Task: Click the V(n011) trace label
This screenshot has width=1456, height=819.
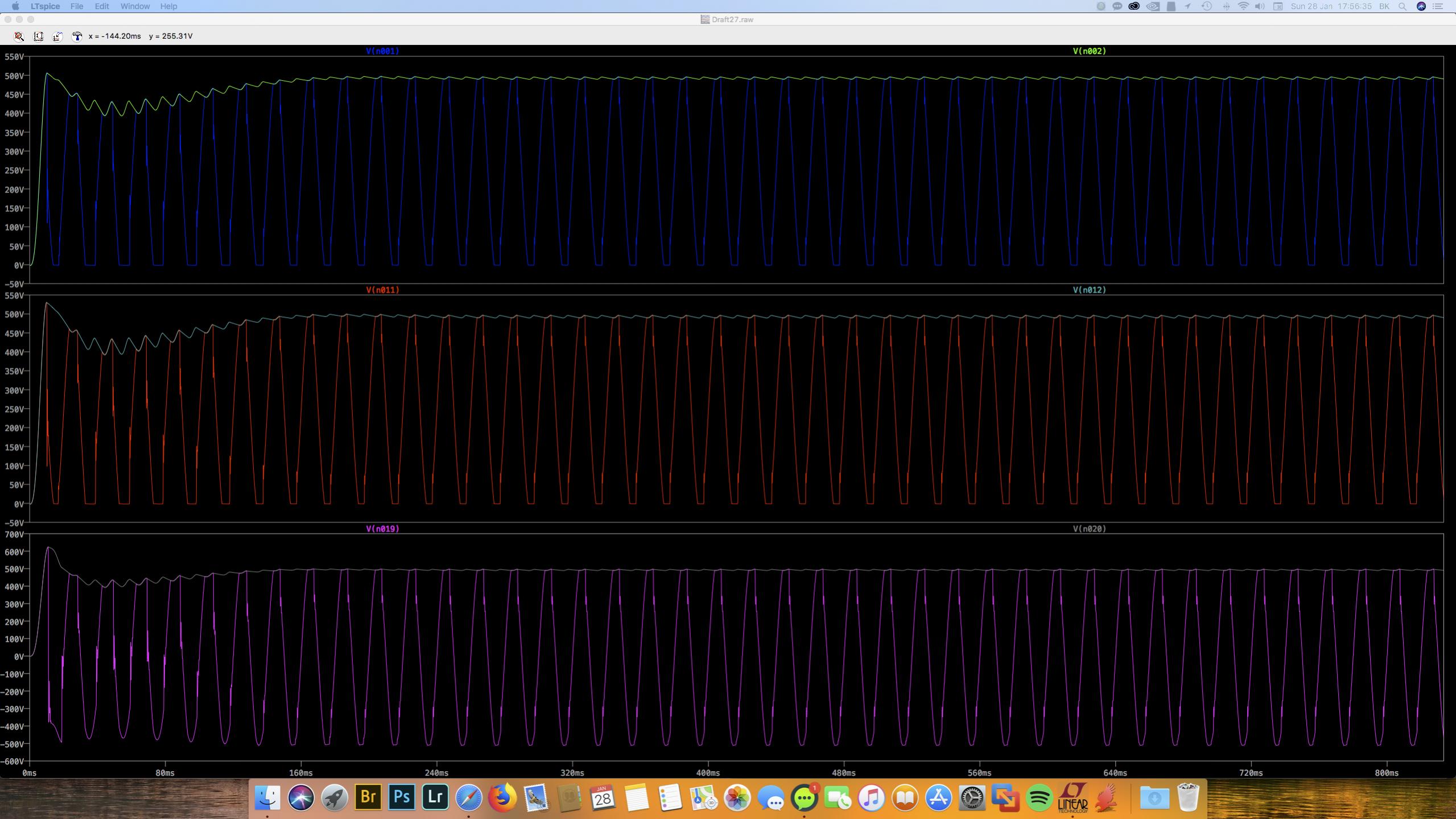Action: (382, 290)
